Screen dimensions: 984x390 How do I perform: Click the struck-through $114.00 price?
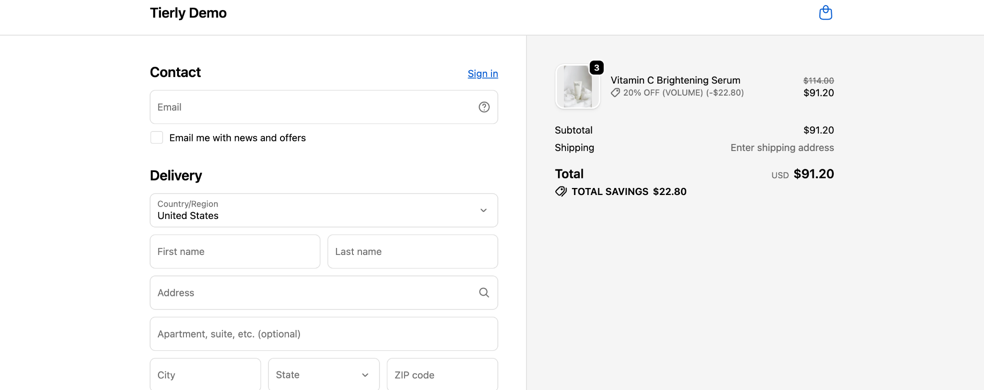818,80
